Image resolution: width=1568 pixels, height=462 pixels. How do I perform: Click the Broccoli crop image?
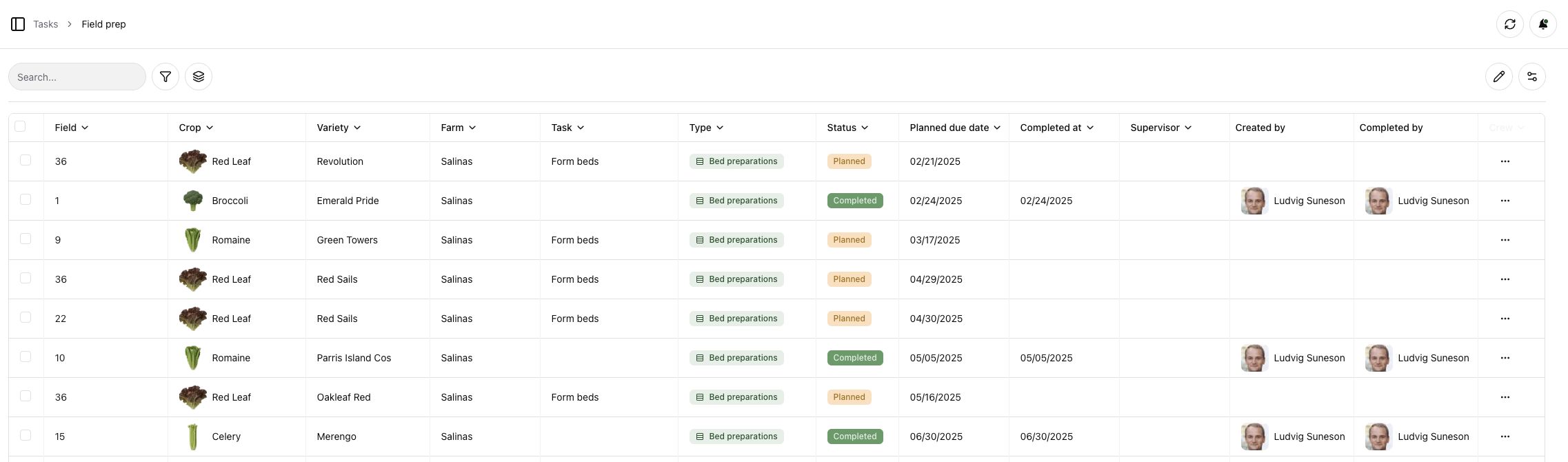tap(193, 201)
